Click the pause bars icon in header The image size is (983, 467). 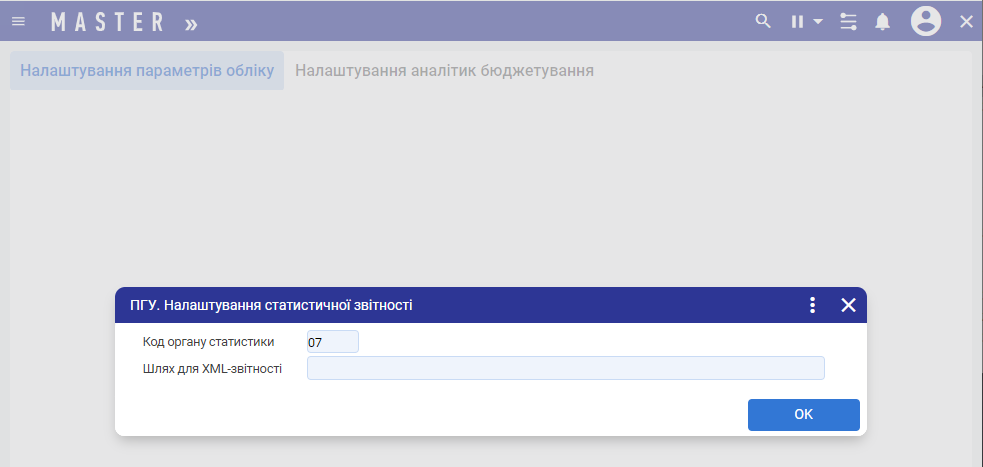pyautogui.click(x=797, y=21)
